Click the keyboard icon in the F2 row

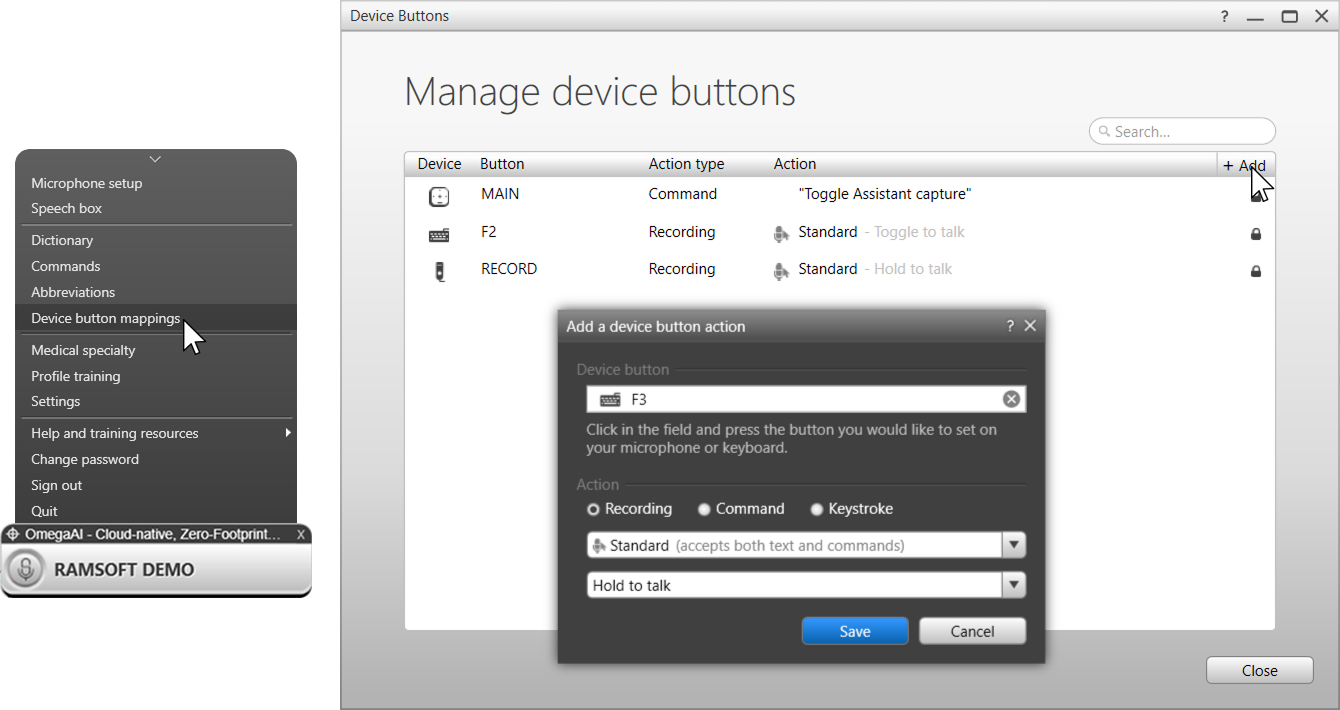[439, 235]
